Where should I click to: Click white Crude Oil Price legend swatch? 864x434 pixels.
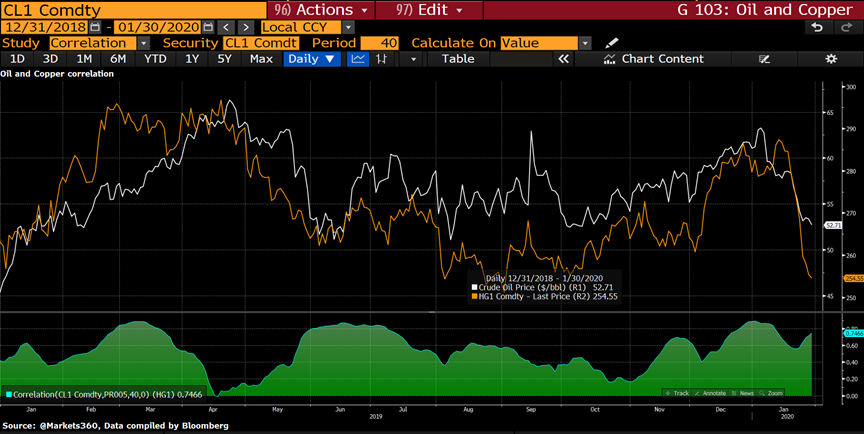pyautogui.click(x=474, y=287)
